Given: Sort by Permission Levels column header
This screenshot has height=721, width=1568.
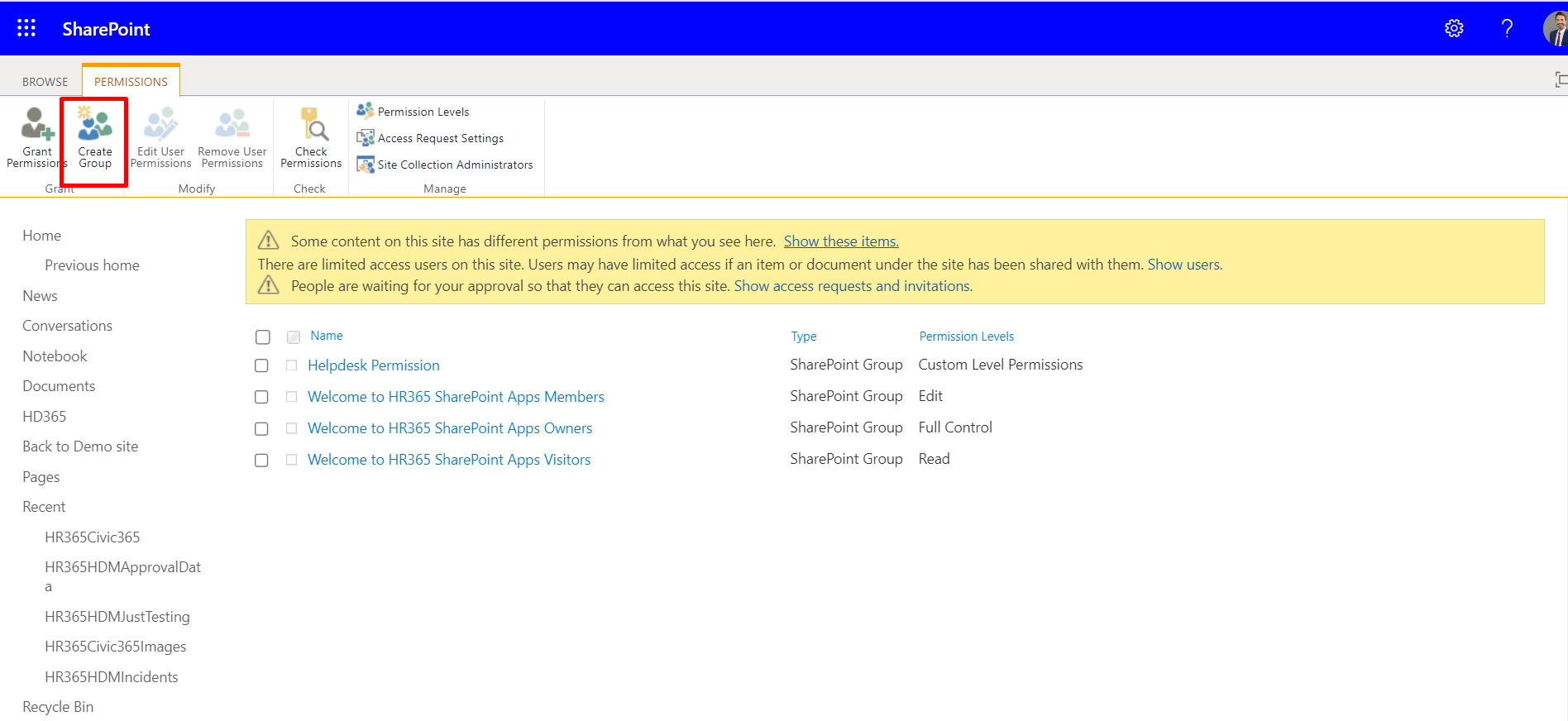Looking at the screenshot, I should click(967, 337).
